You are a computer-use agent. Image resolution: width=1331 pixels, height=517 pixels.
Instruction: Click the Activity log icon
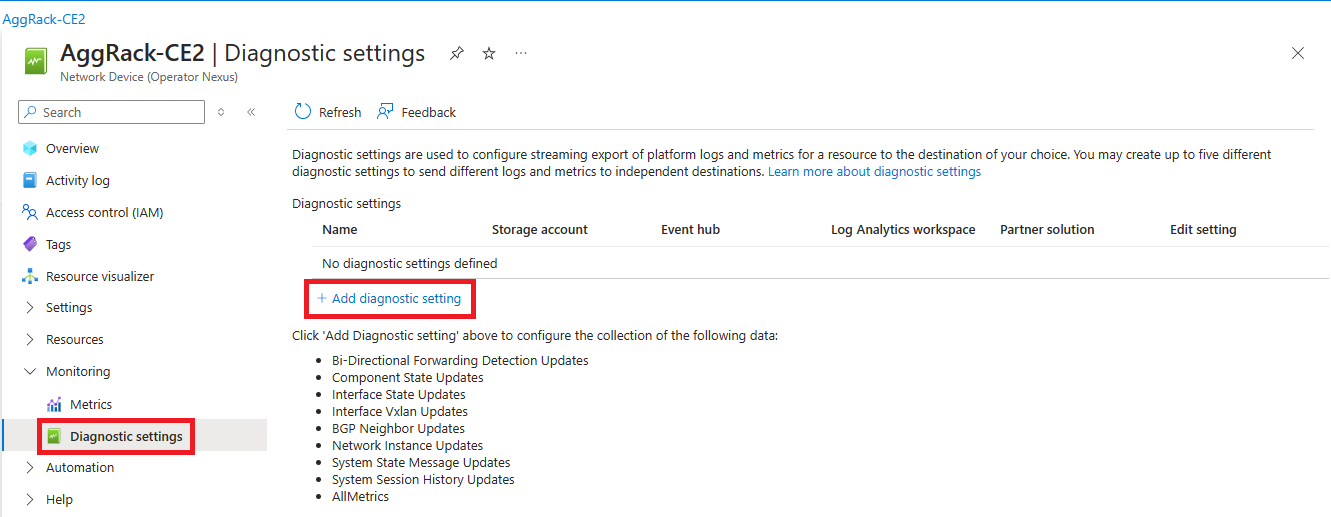coord(30,180)
